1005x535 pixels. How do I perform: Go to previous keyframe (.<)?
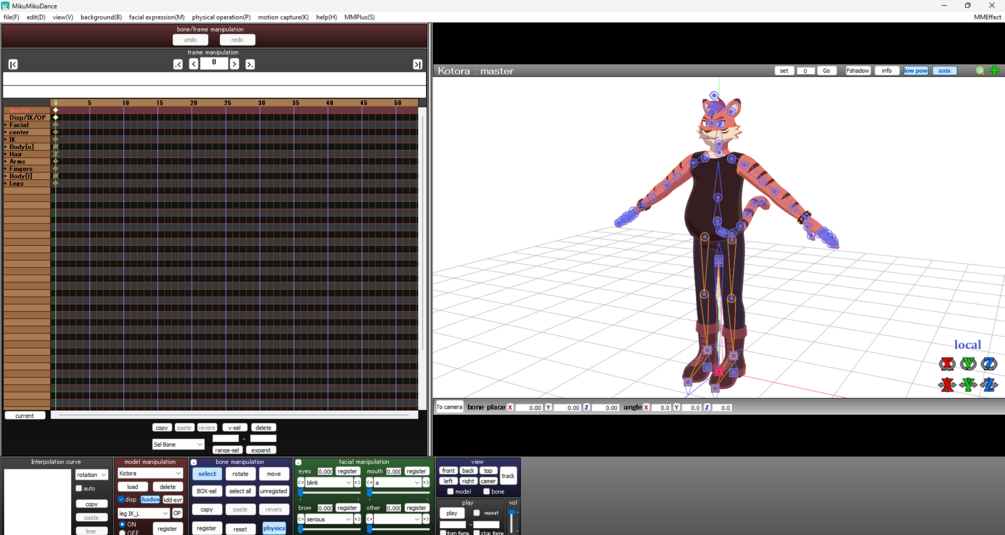pyautogui.click(x=178, y=64)
